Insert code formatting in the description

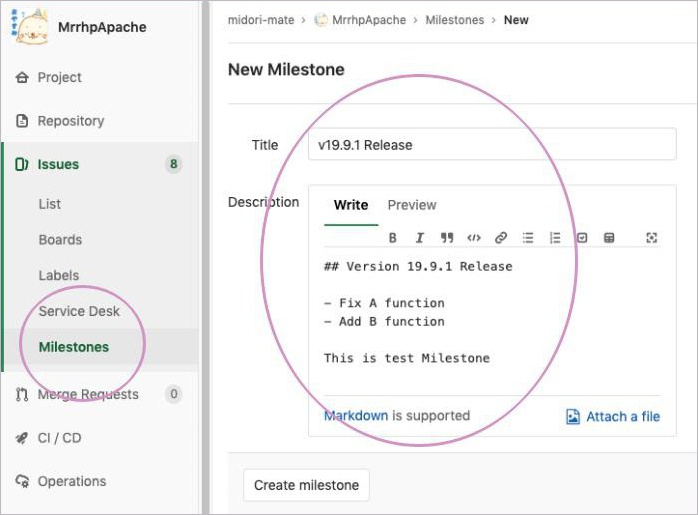pyautogui.click(x=474, y=238)
